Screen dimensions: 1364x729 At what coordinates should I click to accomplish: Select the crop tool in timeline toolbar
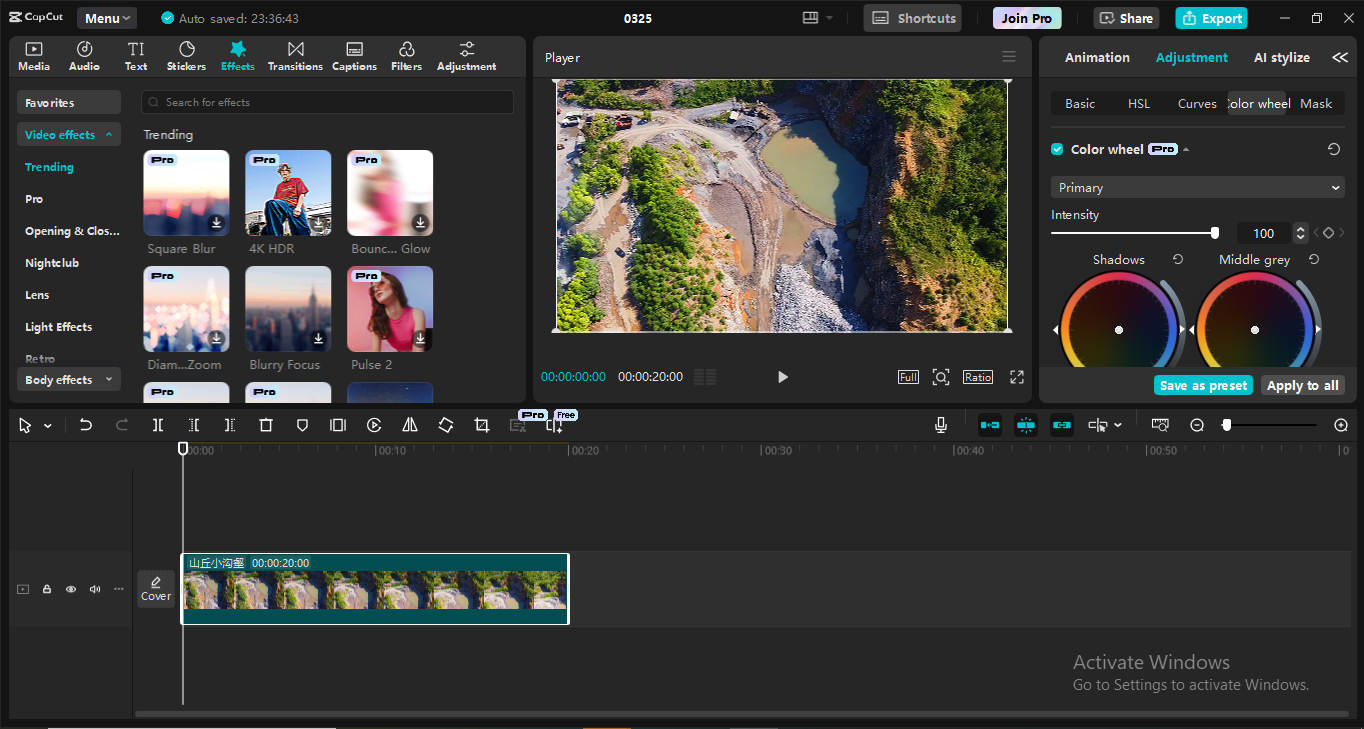pyautogui.click(x=482, y=425)
